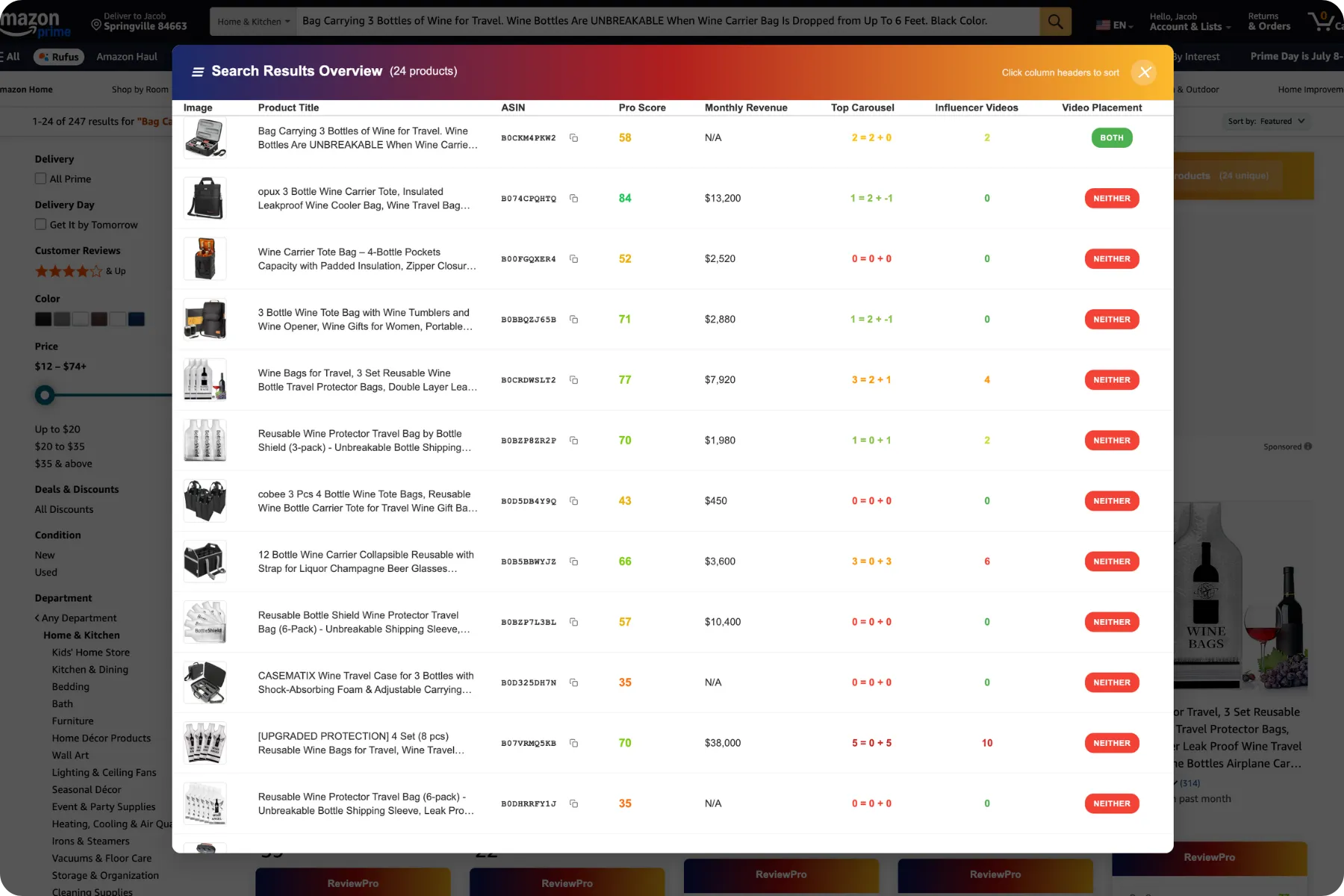Copy ASIN B0CKM4PKW2 with its copy icon
Image resolution: width=1344 pixels, height=896 pixels.
pyautogui.click(x=573, y=138)
